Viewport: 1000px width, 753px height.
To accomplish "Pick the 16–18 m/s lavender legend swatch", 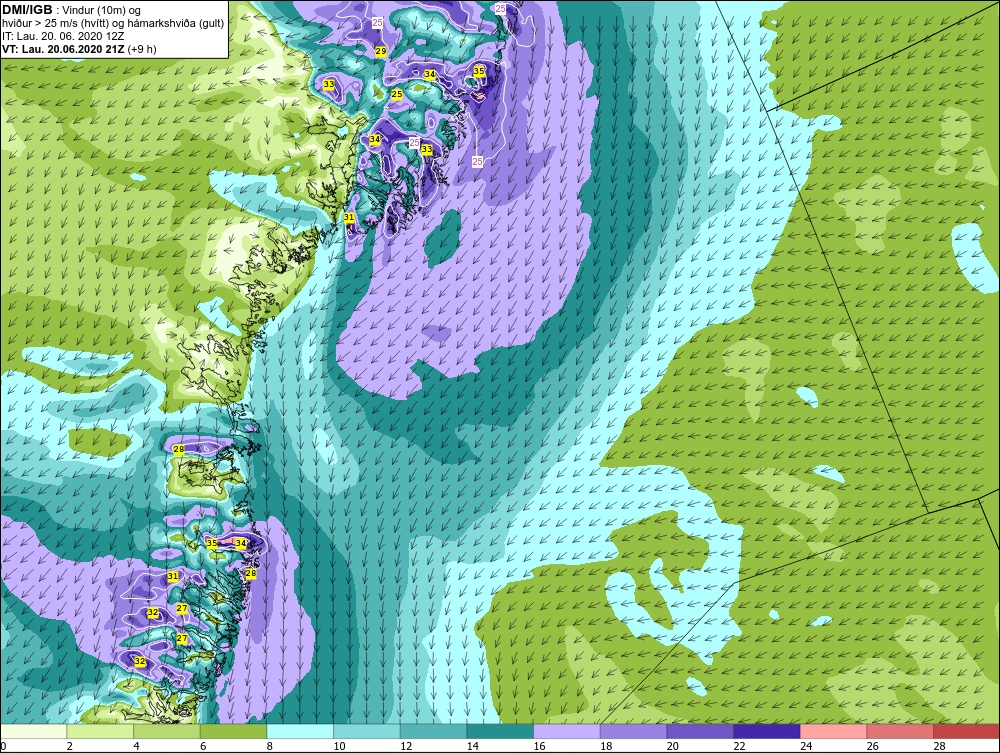I will coord(566,731).
